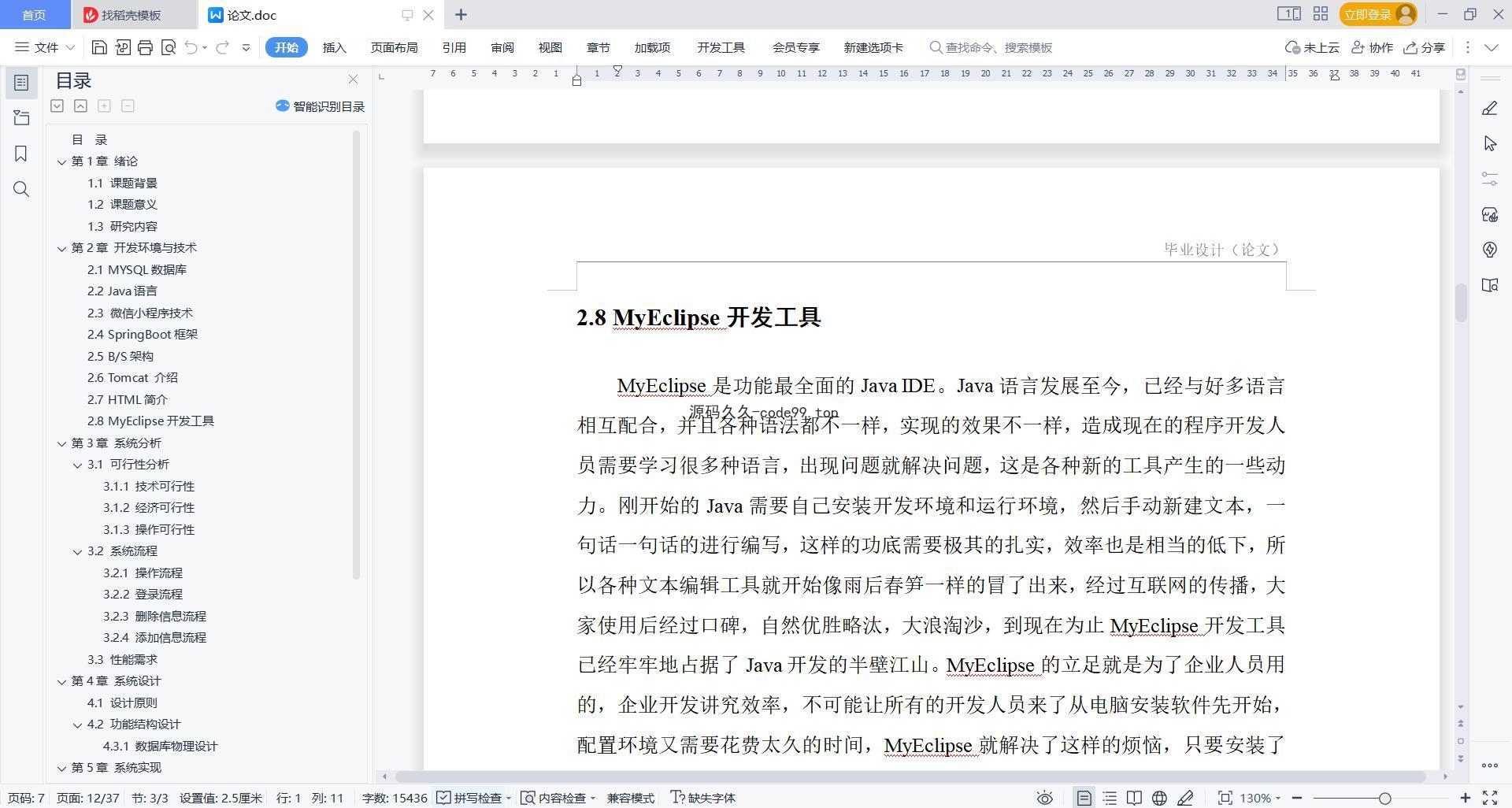The width and height of the screenshot is (1512, 808).
Task: Click 立即登录 login button
Action: tap(1378, 14)
